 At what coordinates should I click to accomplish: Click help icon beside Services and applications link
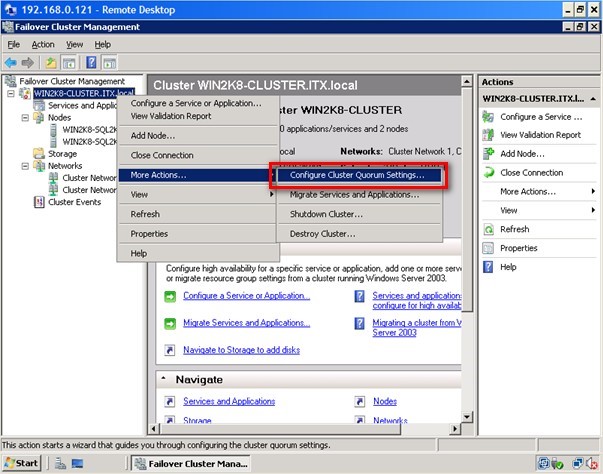click(359, 296)
